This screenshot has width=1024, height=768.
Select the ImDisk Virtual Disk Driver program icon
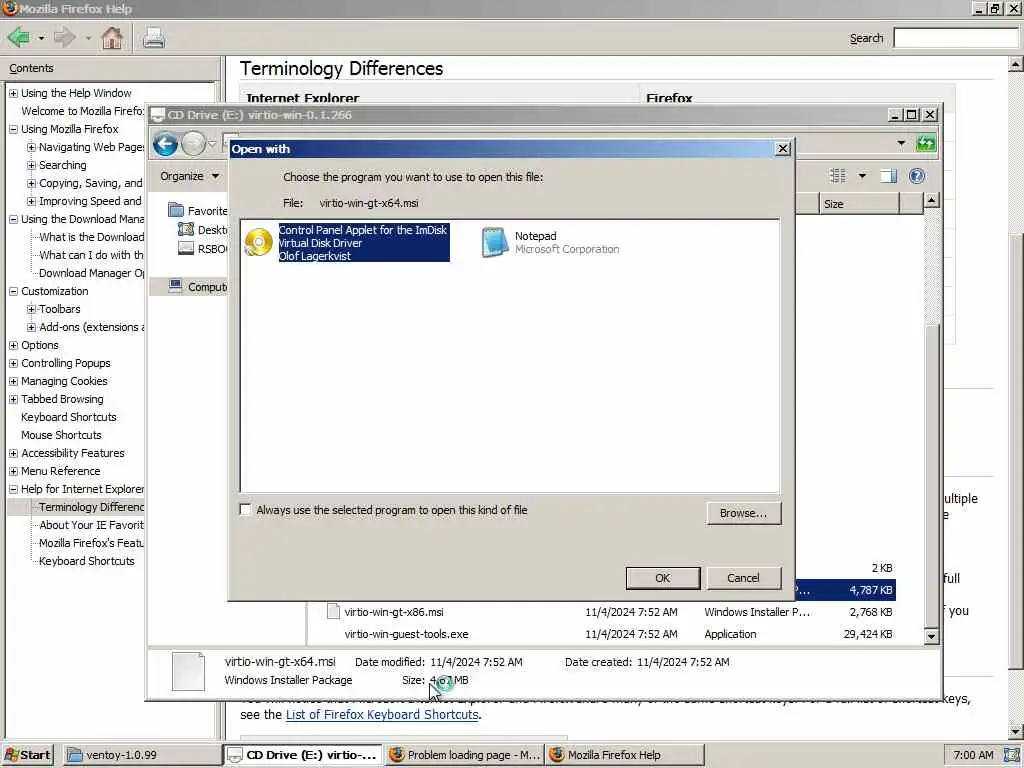(259, 242)
